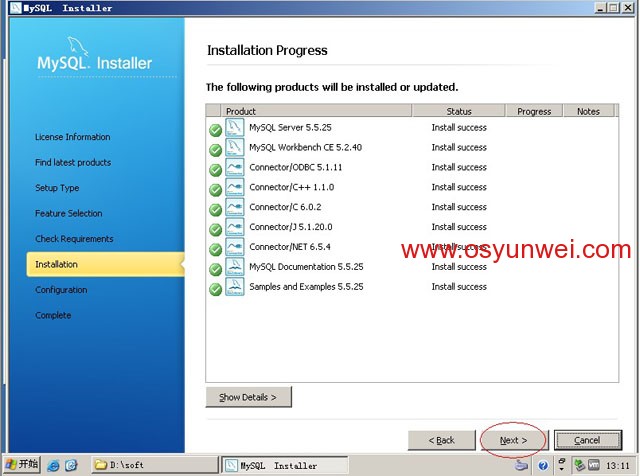Go to the Configuration step

click(x=61, y=290)
